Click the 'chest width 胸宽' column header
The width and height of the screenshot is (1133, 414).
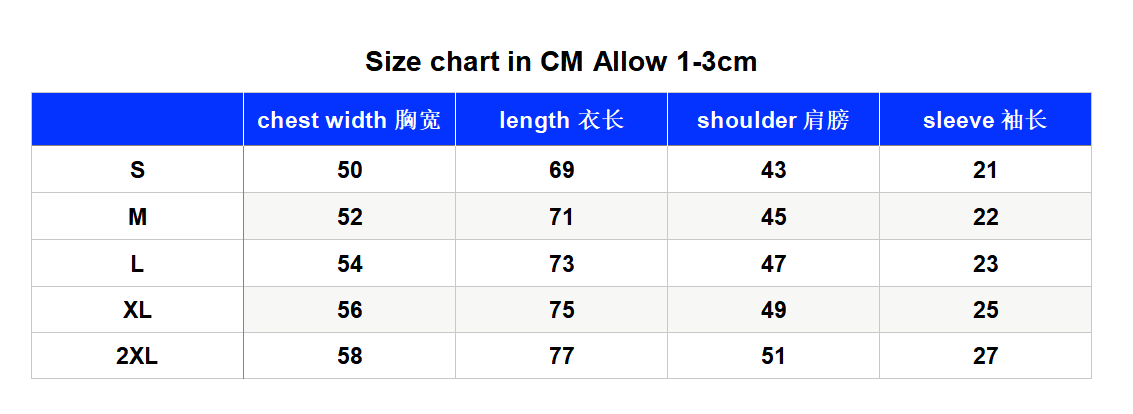(x=349, y=120)
